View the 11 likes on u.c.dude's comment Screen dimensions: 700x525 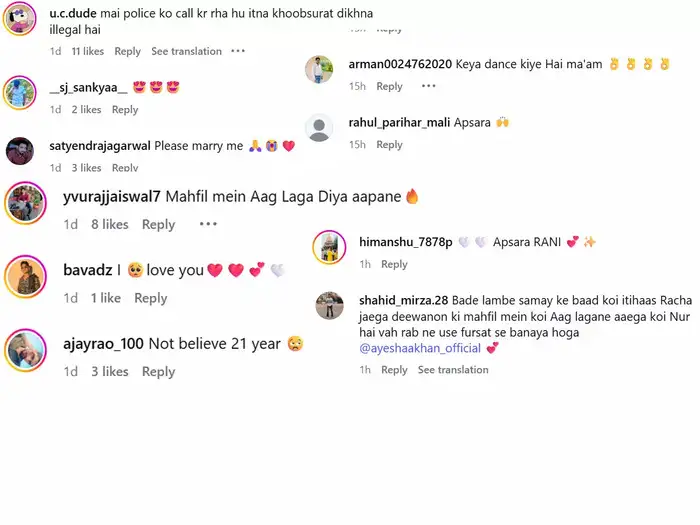[88, 51]
